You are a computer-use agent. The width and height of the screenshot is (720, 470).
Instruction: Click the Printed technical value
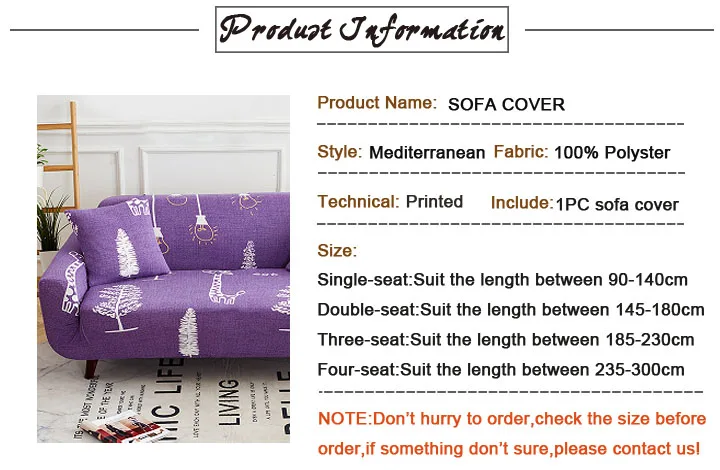tap(434, 202)
